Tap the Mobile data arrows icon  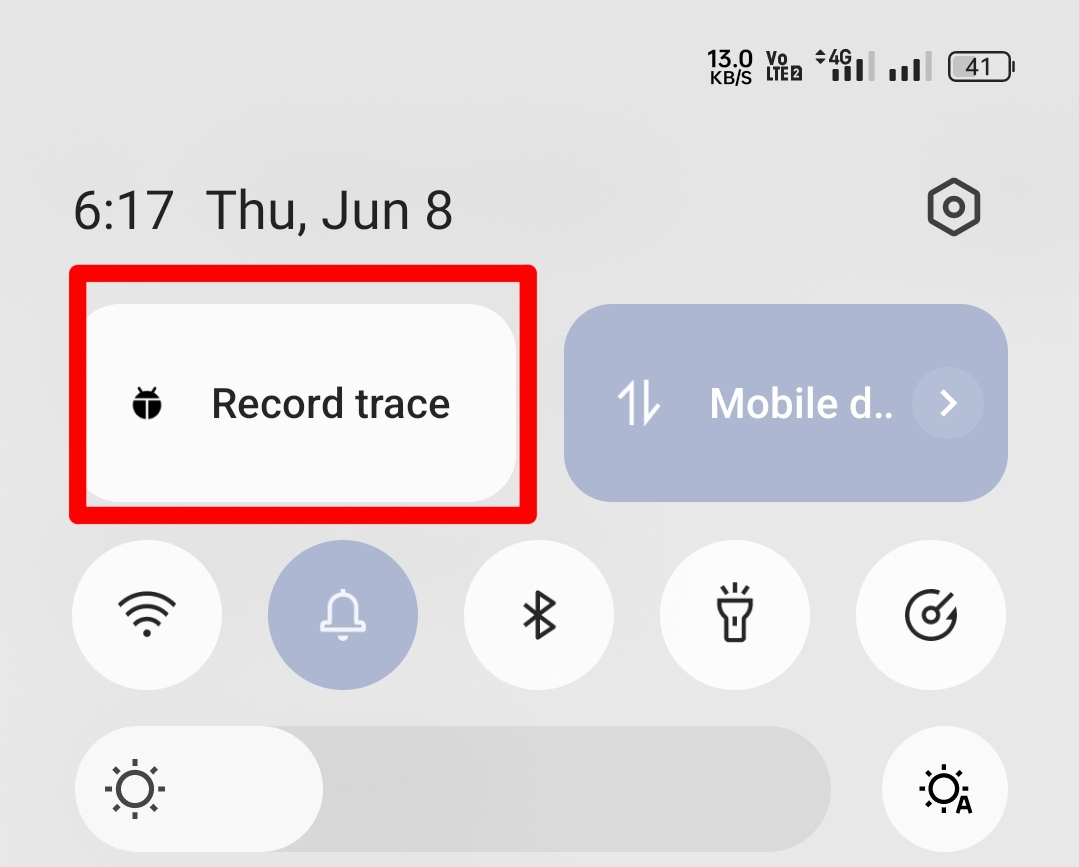(x=639, y=403)
